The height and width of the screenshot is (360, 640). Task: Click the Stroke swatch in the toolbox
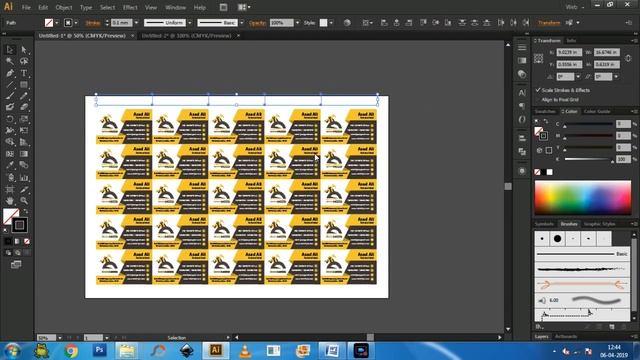19,225
